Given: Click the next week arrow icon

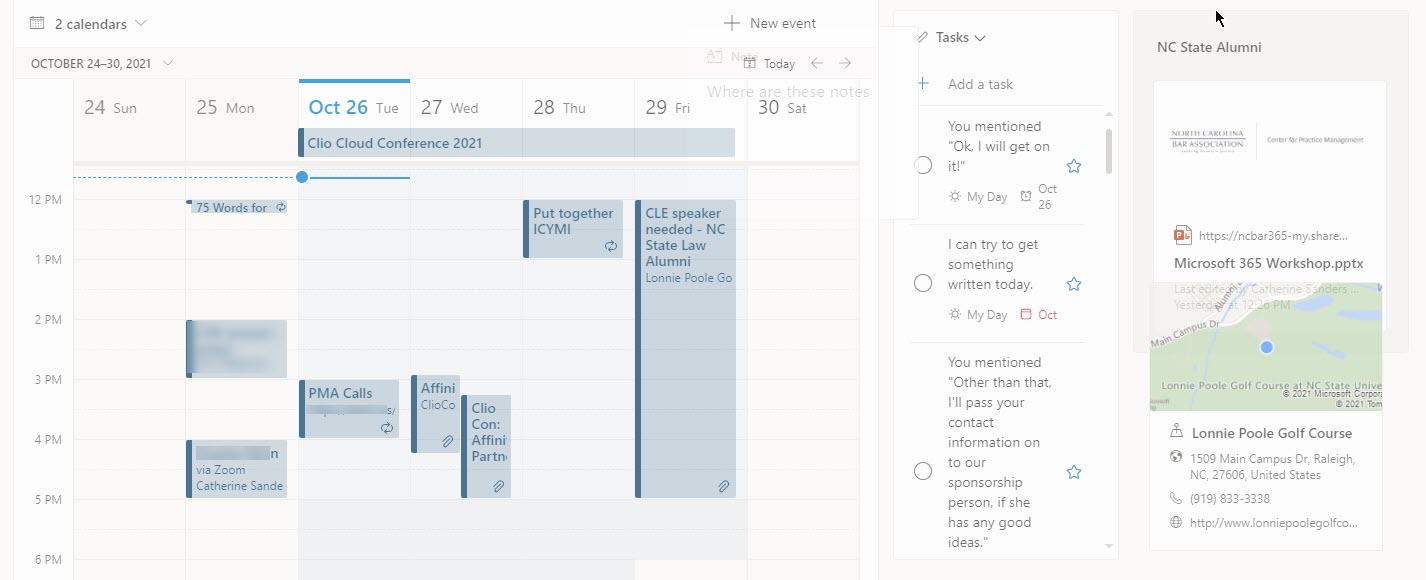Looking at the screenshot, I should [845, 63].
